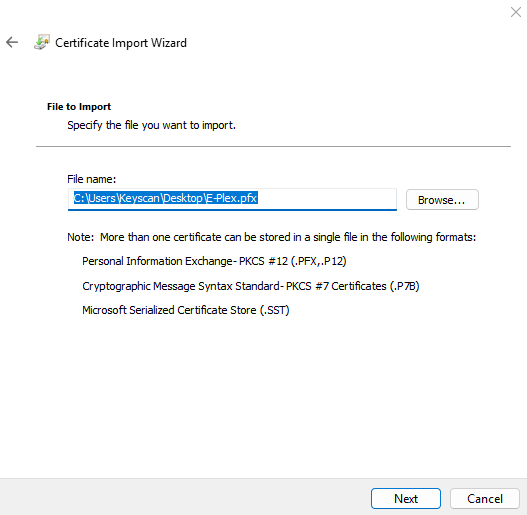Image resolution: width=527 pixels, height=515 pixels.
Task: Click the horizontal separator under the heading
Action: [x=273, y=147]
